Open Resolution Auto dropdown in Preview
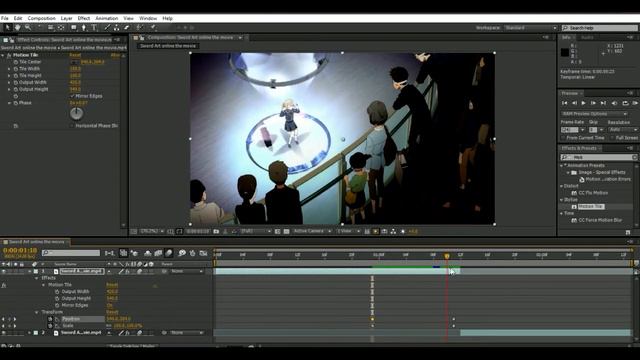Image resolution: width=640 pixels, height=360 pixels. coord(622,130)
